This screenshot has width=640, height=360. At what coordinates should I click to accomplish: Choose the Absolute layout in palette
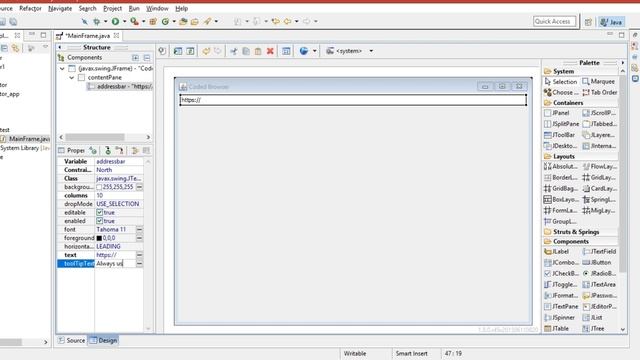(x=561, y=167)
